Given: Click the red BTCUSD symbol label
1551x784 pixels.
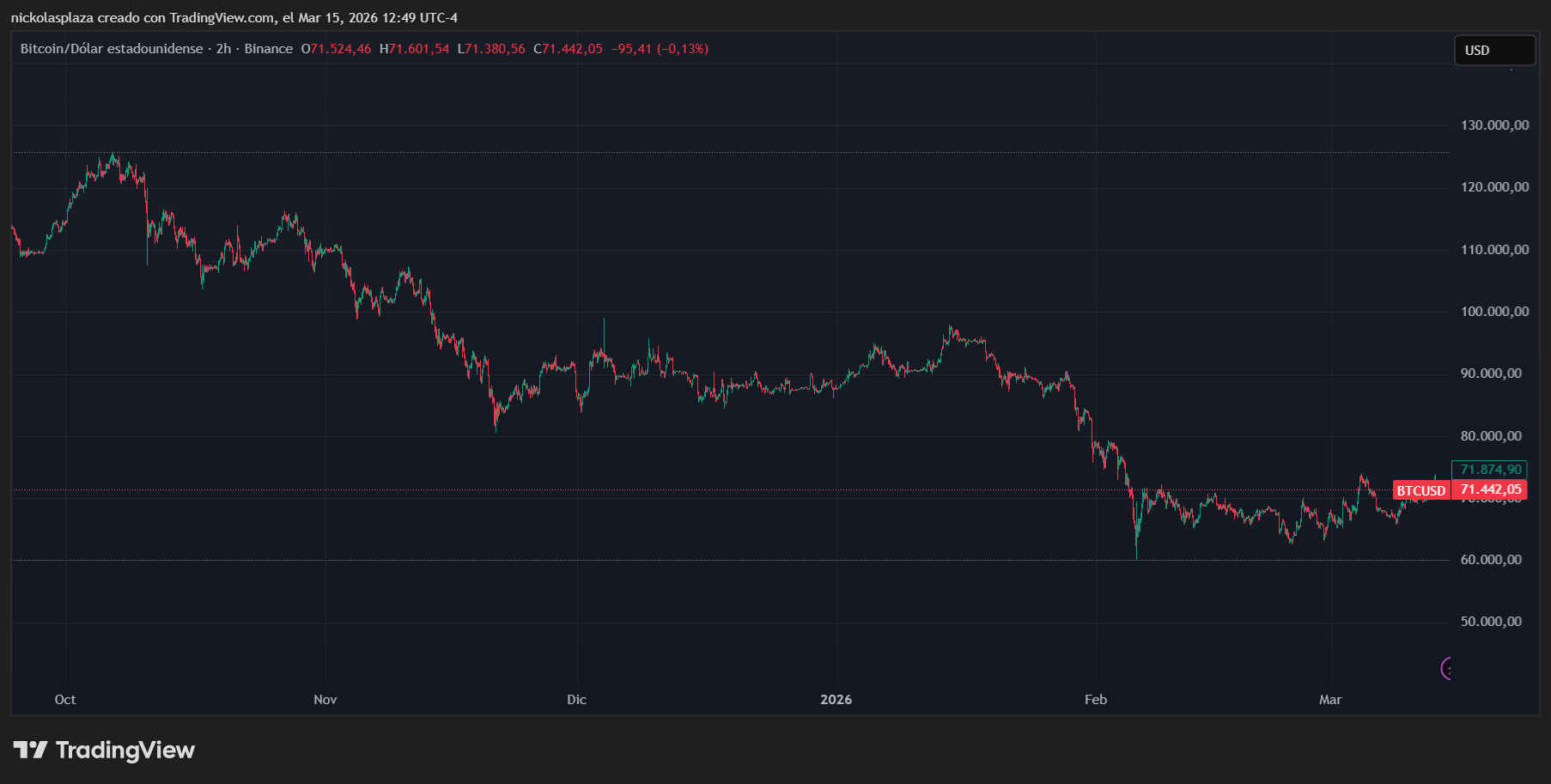Looking at the screenshot, I should pos(1421,490).
